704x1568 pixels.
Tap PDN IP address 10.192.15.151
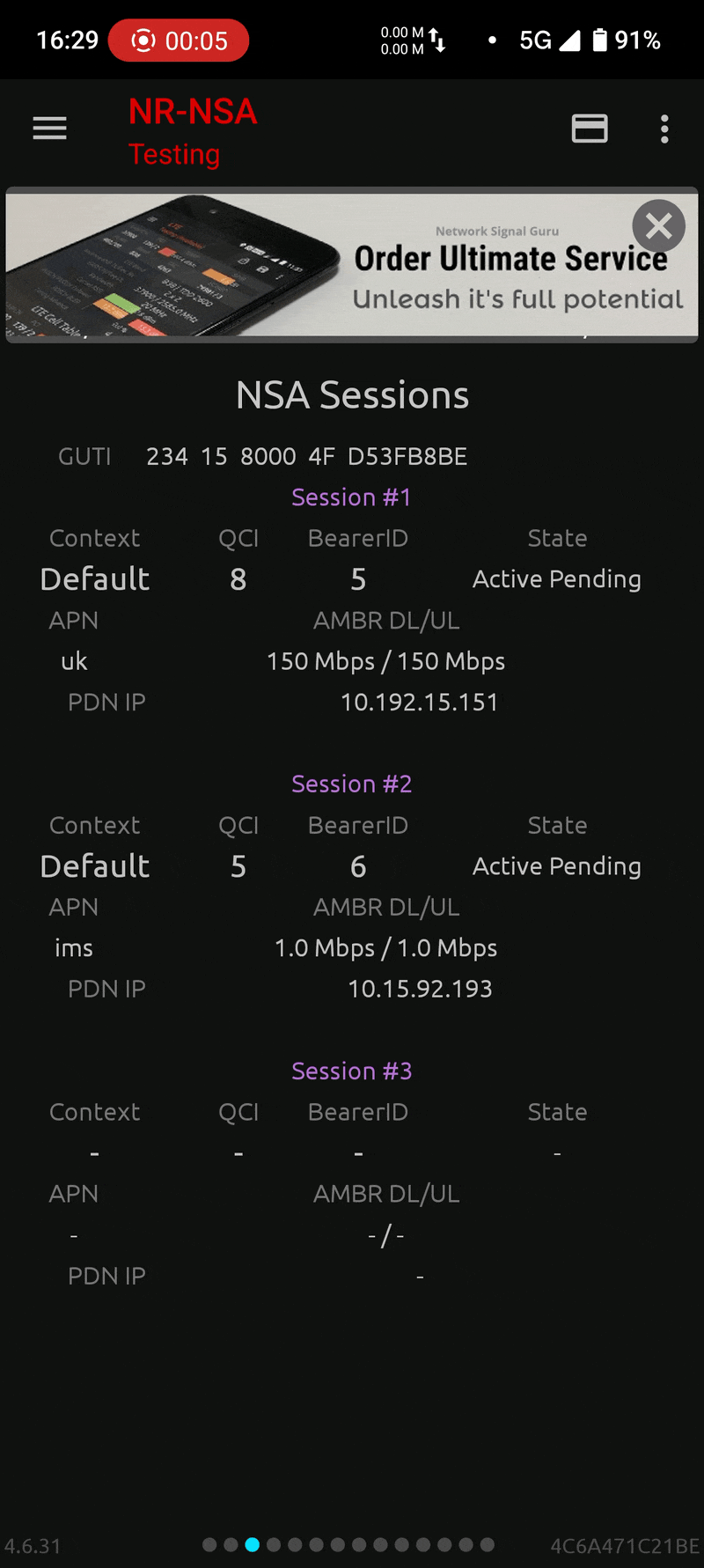click(x=419, y=703)
